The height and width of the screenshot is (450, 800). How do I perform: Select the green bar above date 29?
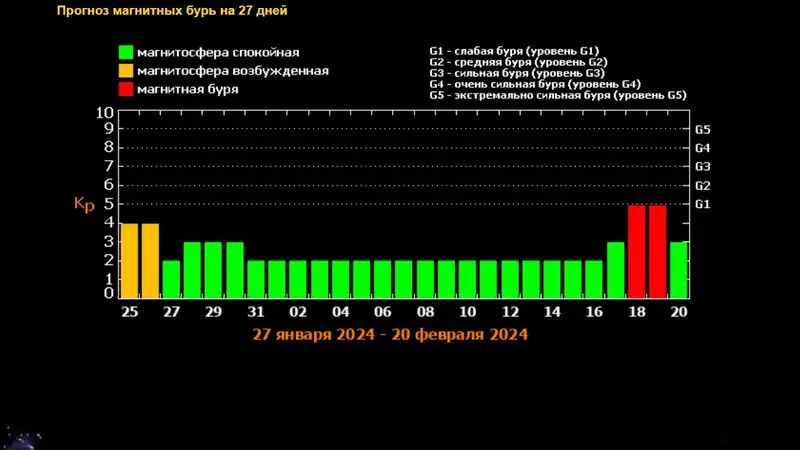coord(213,270)
